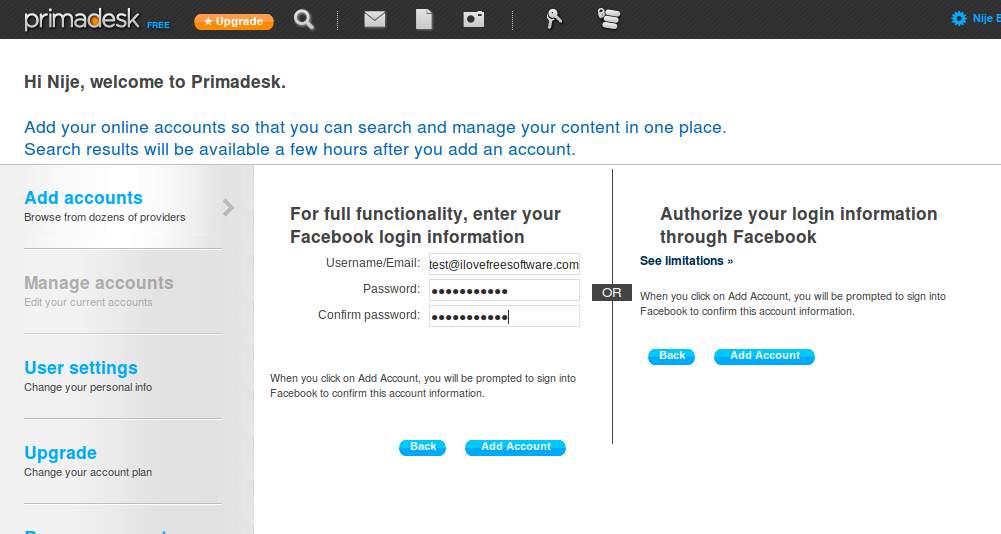Open the settings gear icon next to Nije
This screenshot has height=534, width=1001.
pyautogui.click(x=959, y=18)
